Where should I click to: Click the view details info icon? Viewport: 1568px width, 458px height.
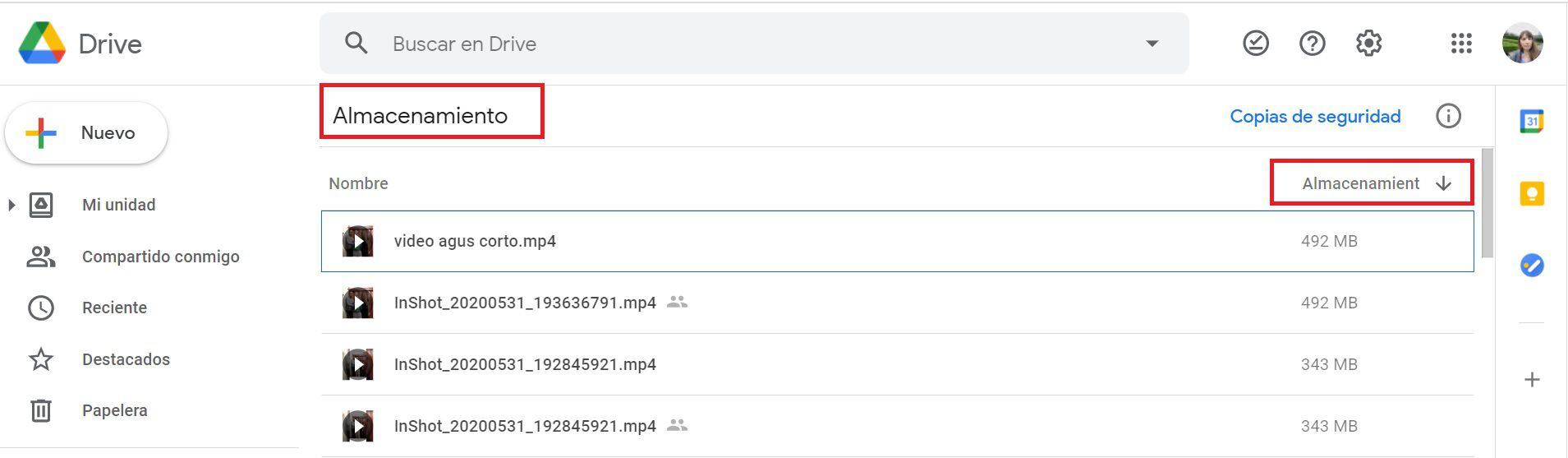(1448, 116)
